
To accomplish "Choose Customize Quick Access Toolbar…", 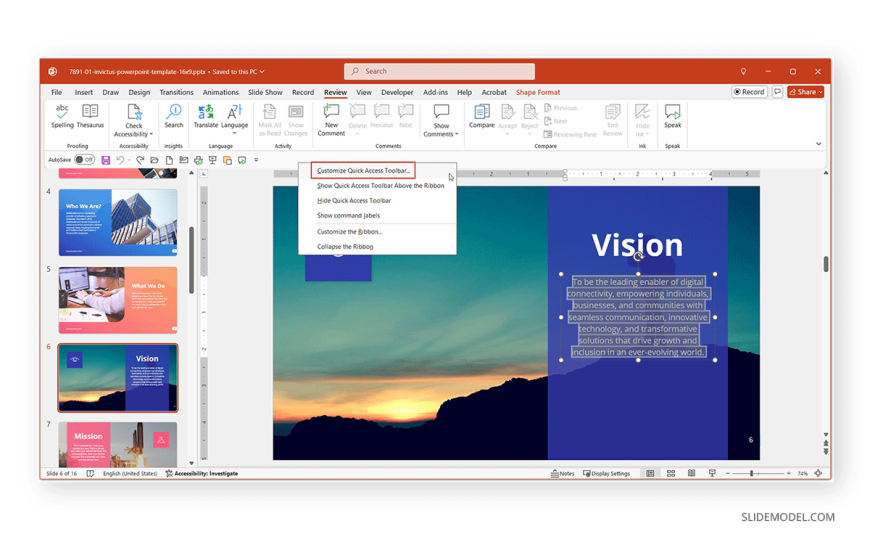I will (363, 170).
